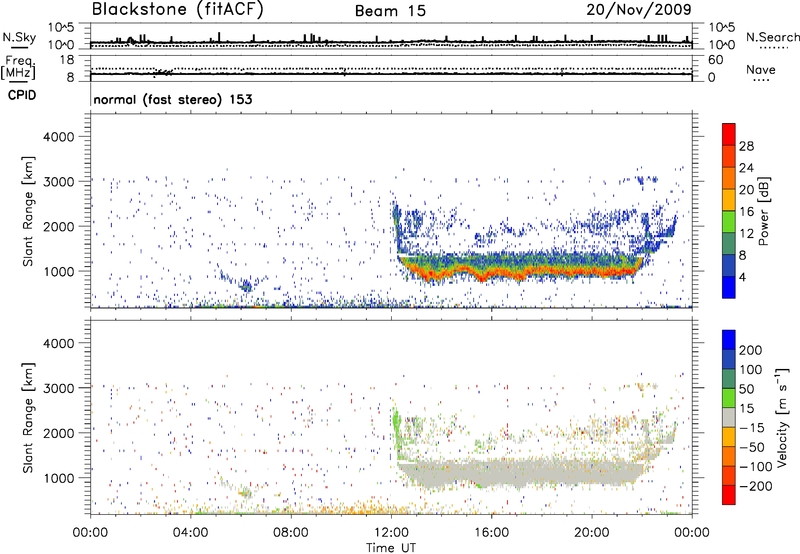Click the Blackstone (fitACF) plot title
This screenshot has height=554, width=800.
point(178,9)
